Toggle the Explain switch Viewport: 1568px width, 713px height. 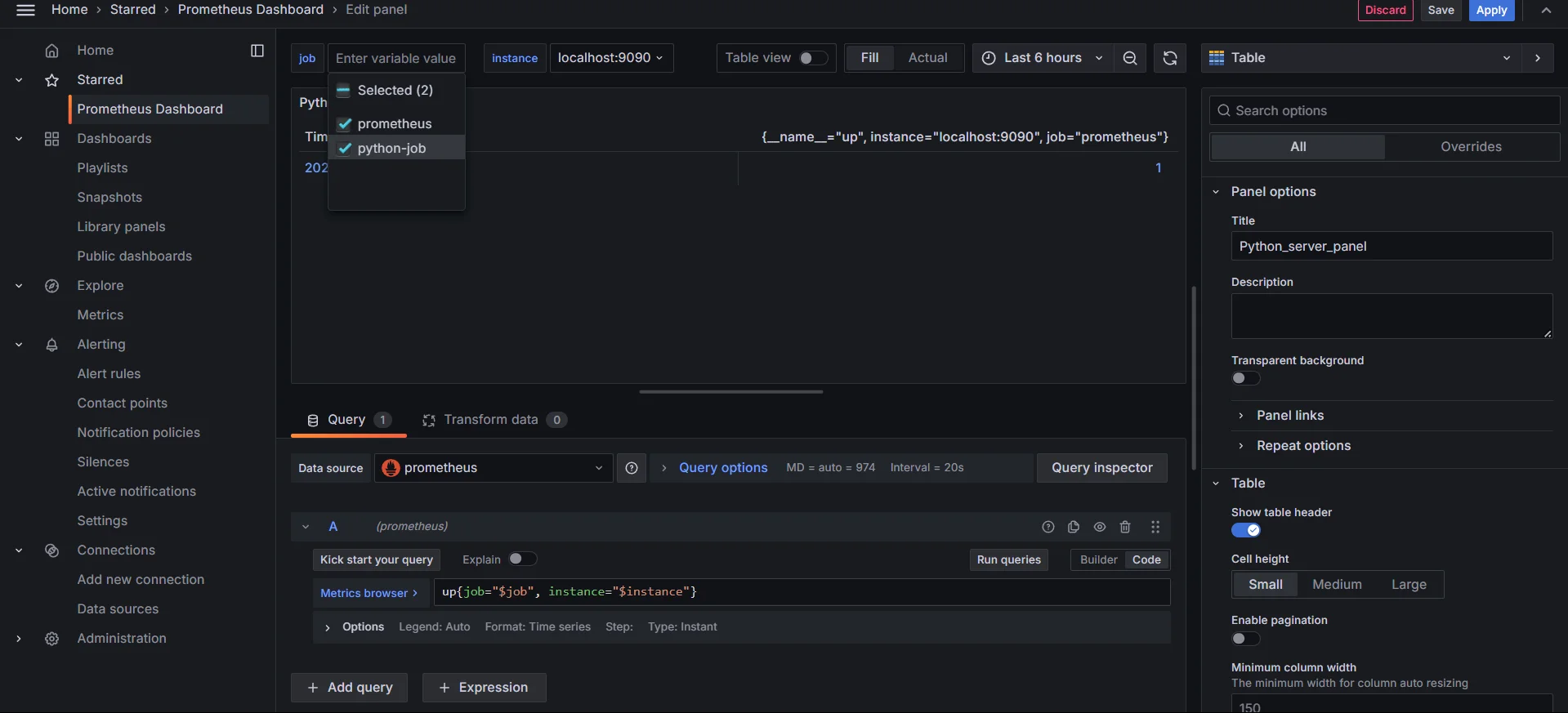[523, 559]
